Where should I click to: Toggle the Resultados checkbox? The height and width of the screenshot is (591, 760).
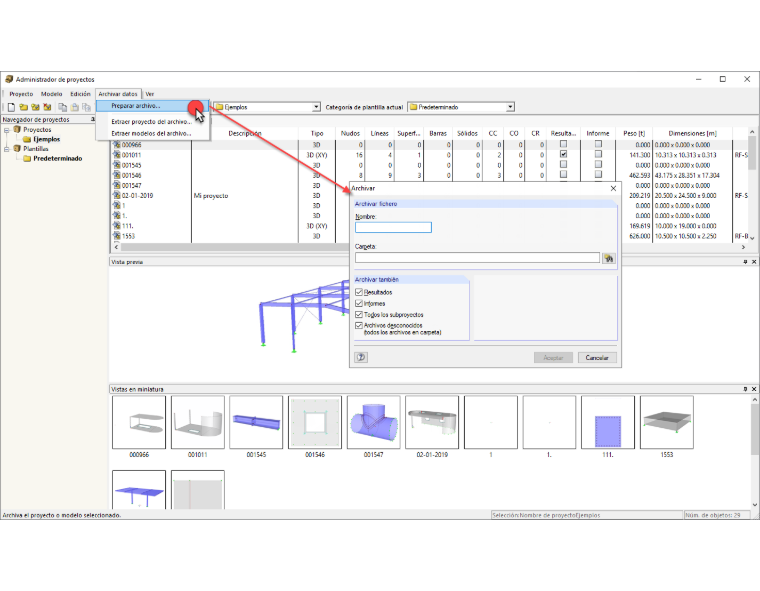click(359, 292)
